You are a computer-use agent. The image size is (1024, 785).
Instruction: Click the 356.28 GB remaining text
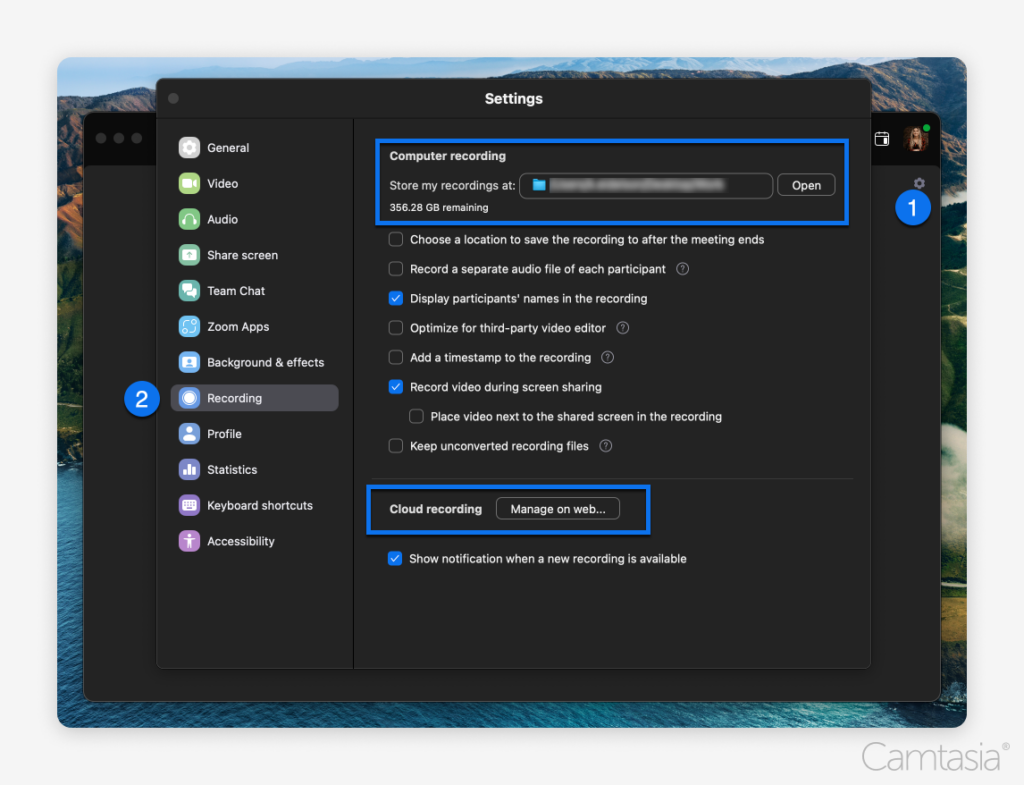coord(439,208)
